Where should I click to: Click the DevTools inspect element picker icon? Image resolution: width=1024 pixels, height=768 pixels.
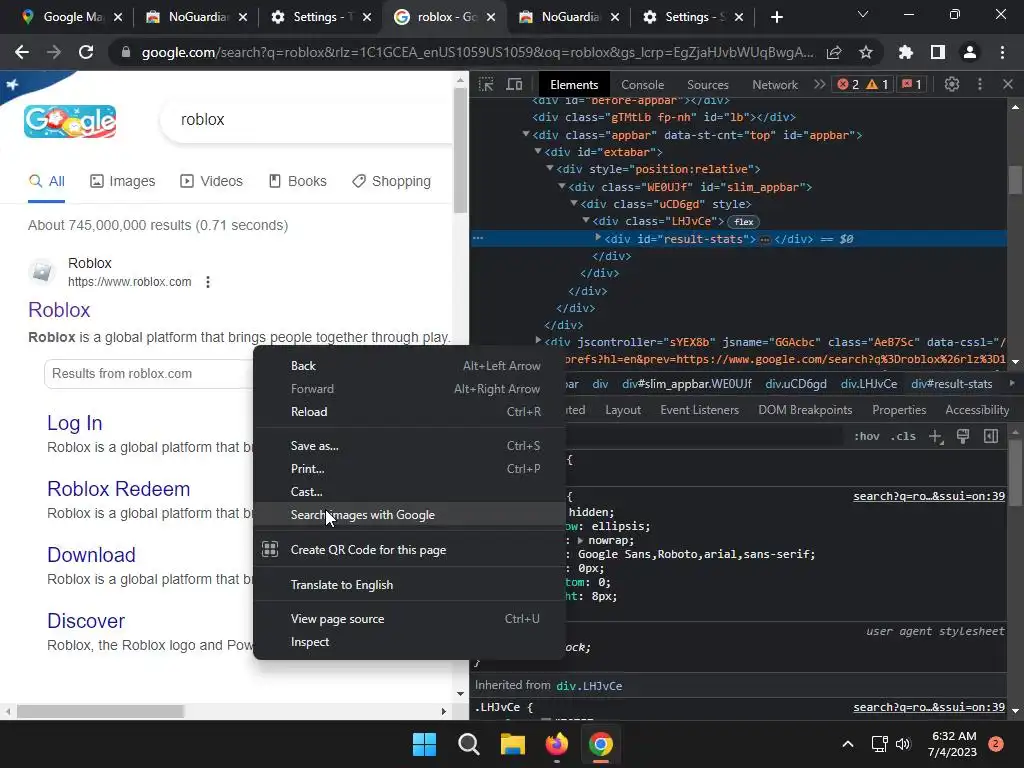(486, 84)
